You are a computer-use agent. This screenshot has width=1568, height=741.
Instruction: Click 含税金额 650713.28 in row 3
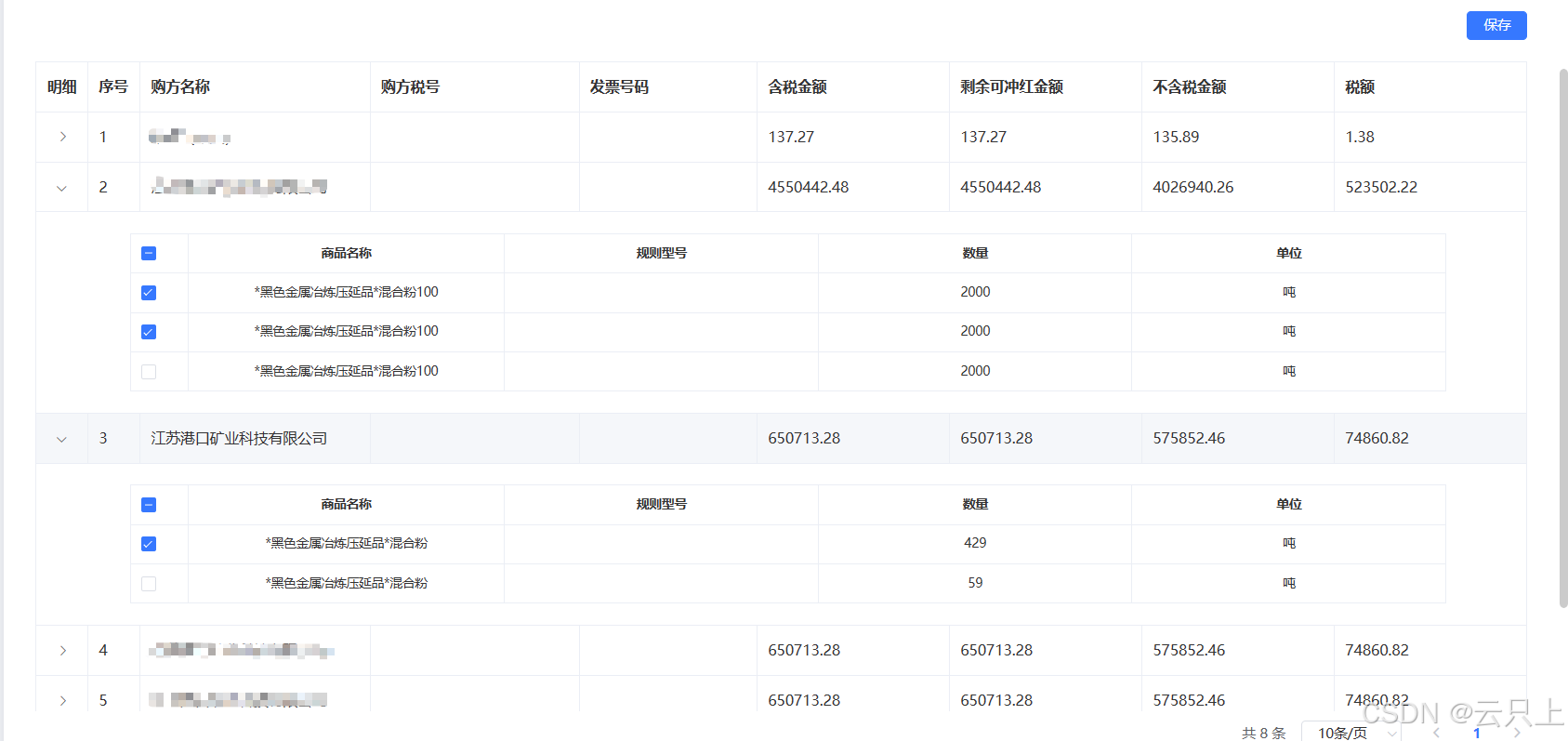(x=804, y=438)
